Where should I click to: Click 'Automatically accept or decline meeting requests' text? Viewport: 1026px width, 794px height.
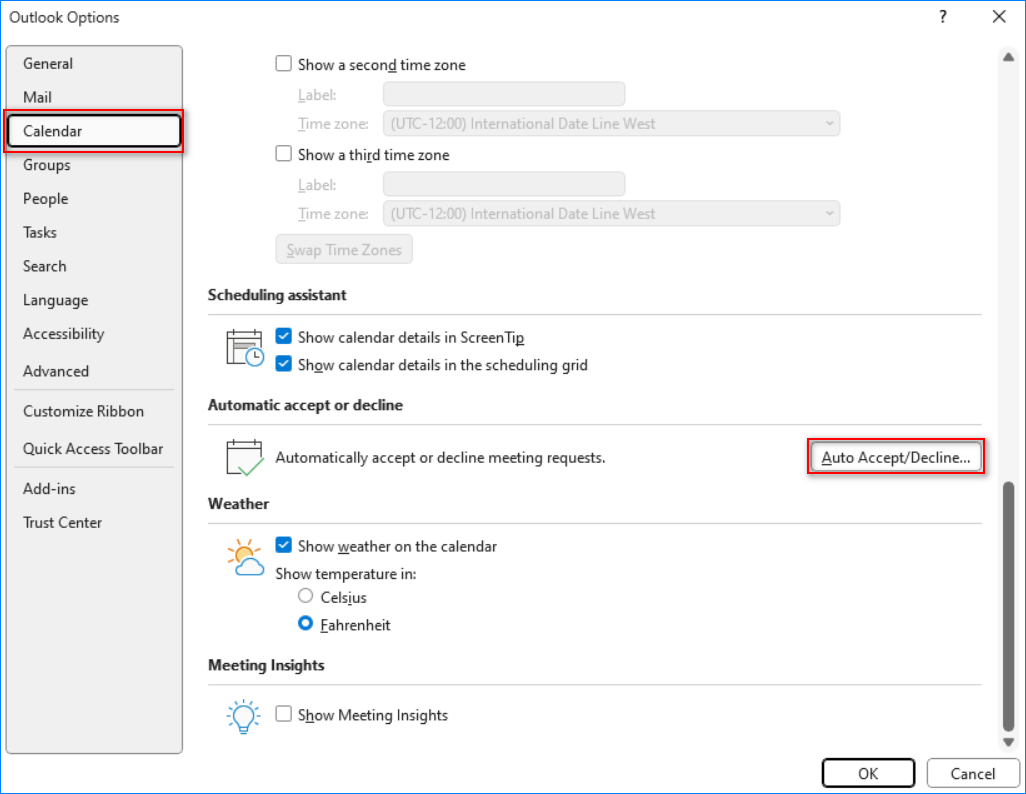click(440, 458)
